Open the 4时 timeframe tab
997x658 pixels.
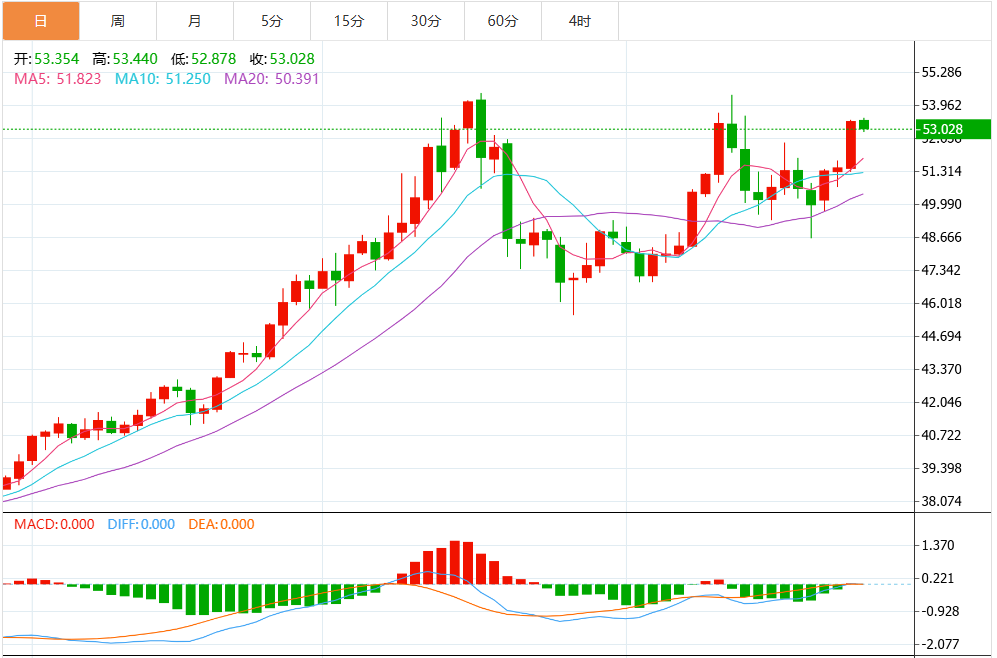point(580,21)
